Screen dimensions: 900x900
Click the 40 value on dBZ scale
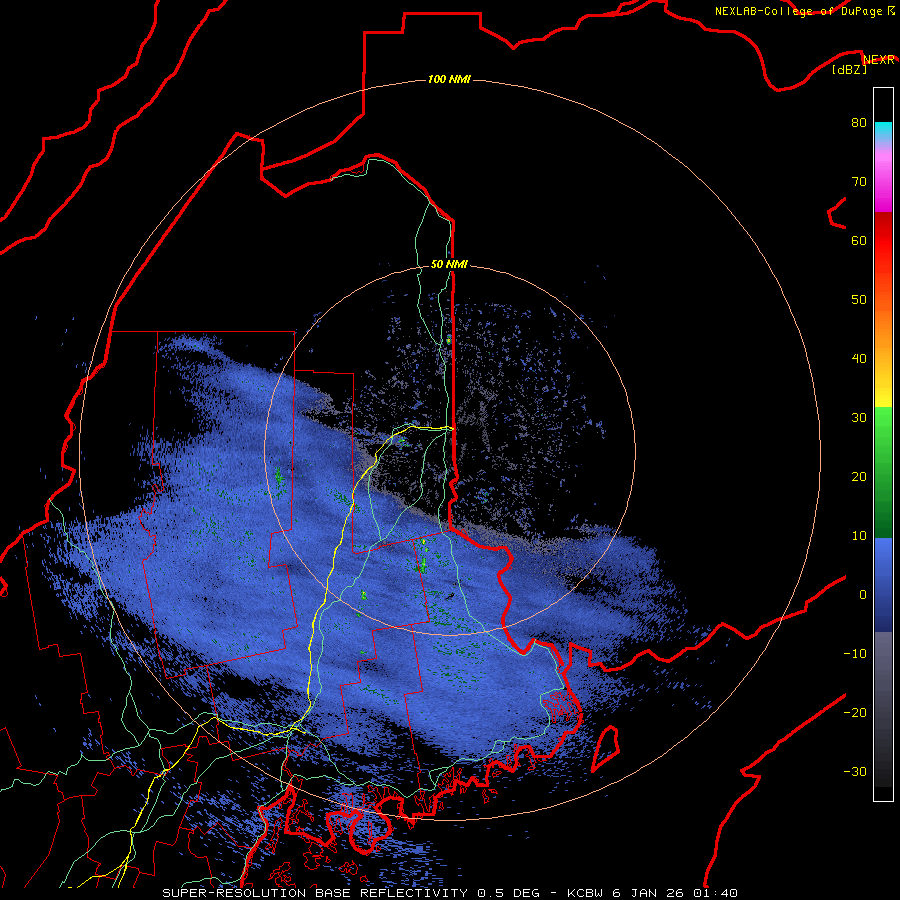[x=859, y=359]
